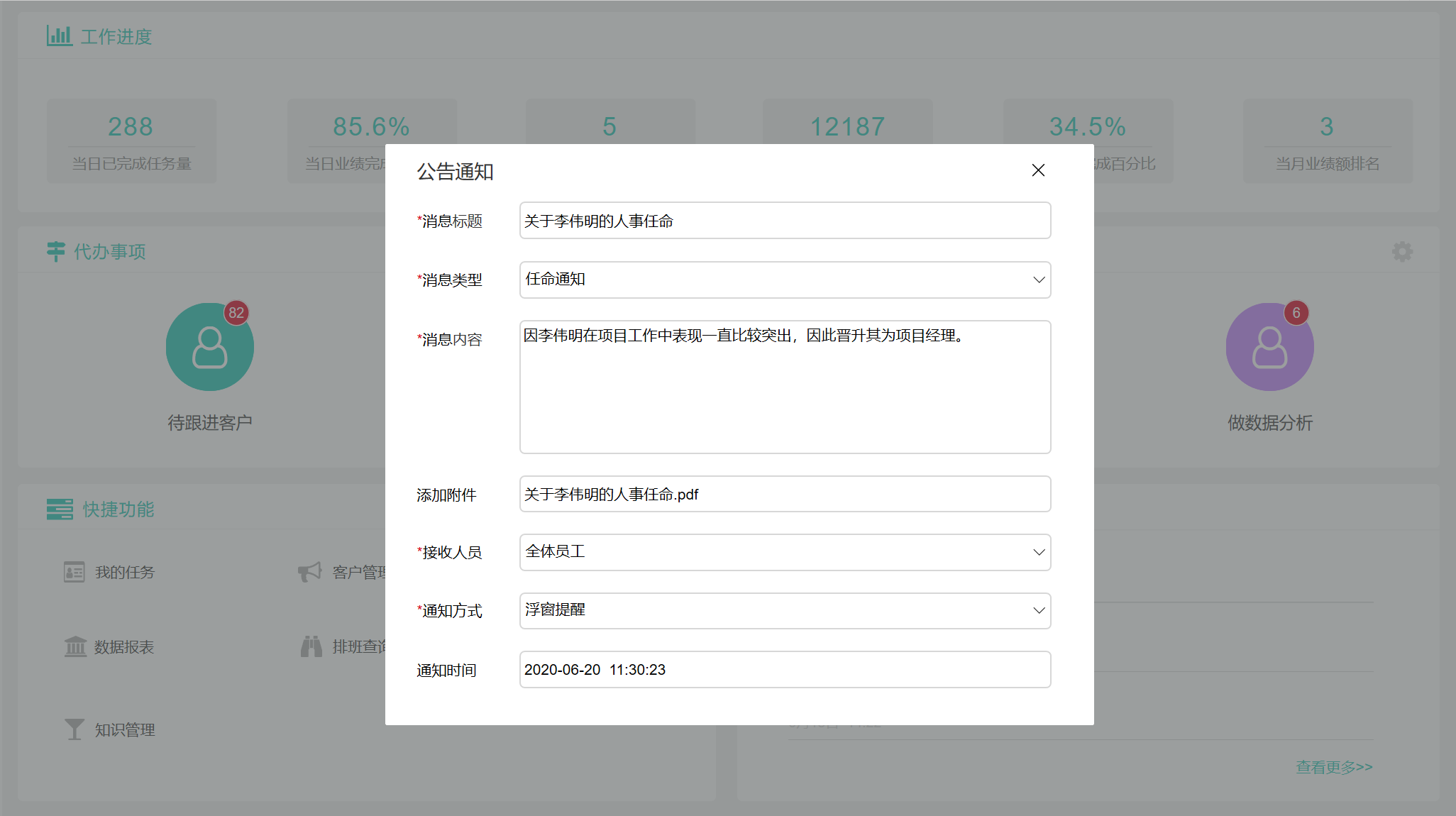
Task: Expand the 接收人员 dropdown showing 全体员工
Action: (785, 552)
